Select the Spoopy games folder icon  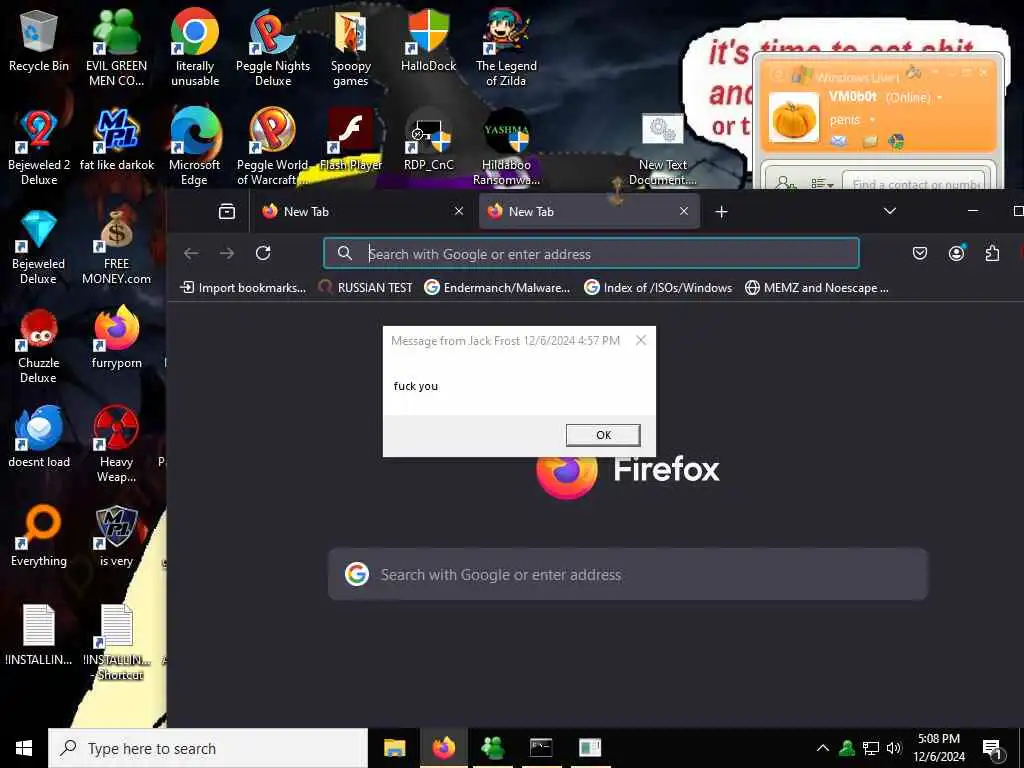point(351,47)
